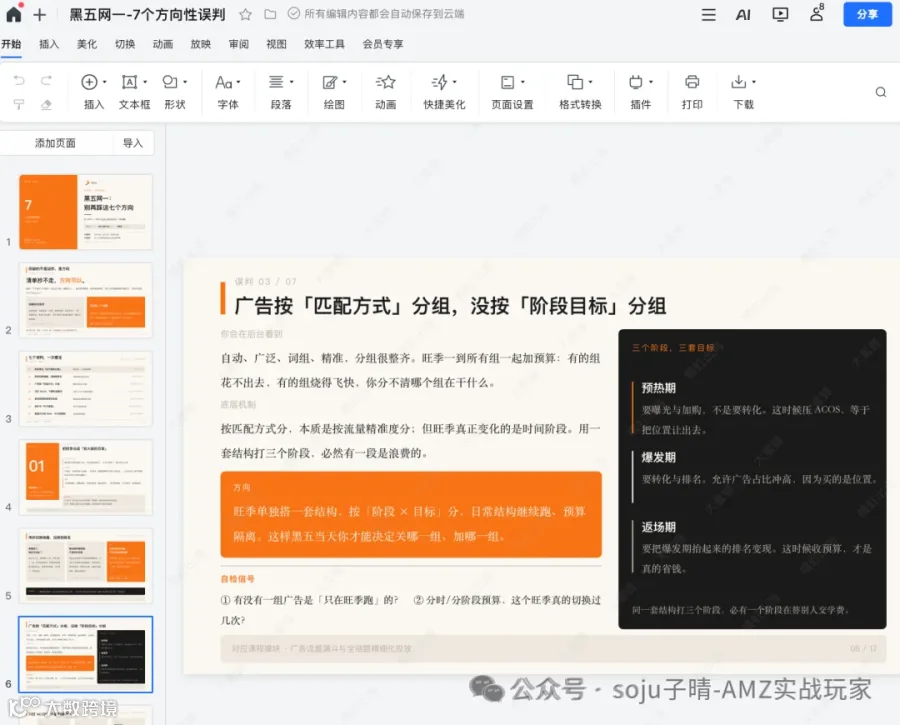This screenshot has height=725, width=900.
Task: Launch the AI assistant
Action: pyautogui.click(x=743, y=14)
